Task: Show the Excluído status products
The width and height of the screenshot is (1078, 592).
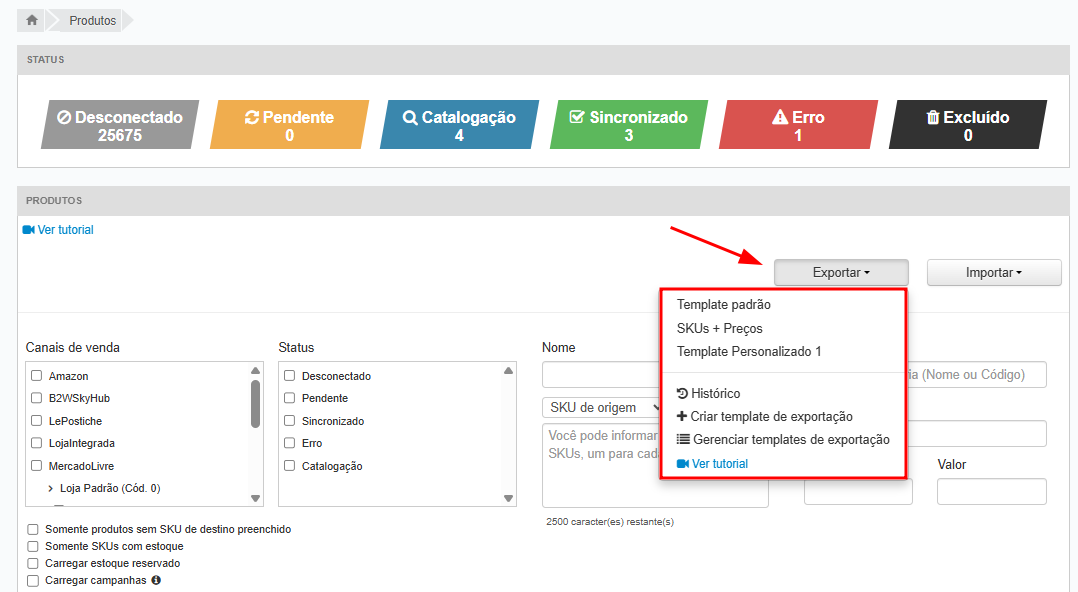Action: coord(967,125)
